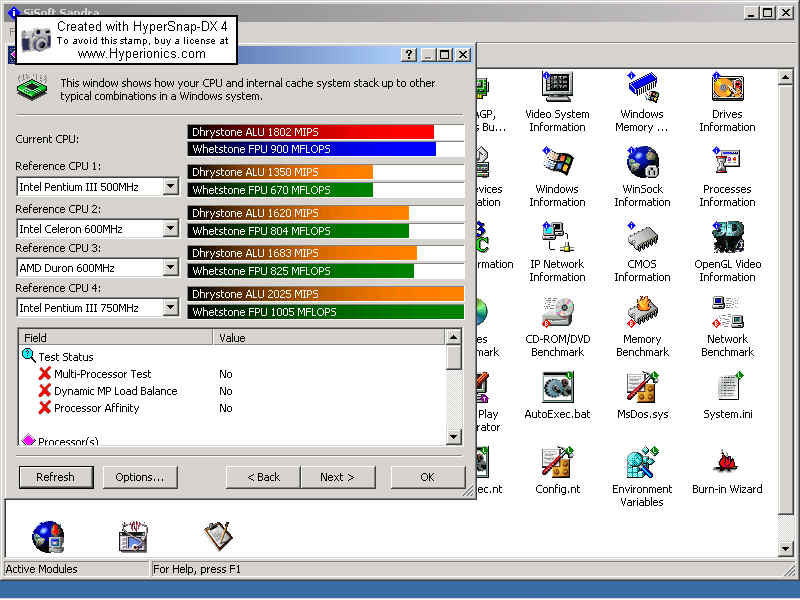Open the System.ini icon

pyautogui.click(x=728, y=396)
